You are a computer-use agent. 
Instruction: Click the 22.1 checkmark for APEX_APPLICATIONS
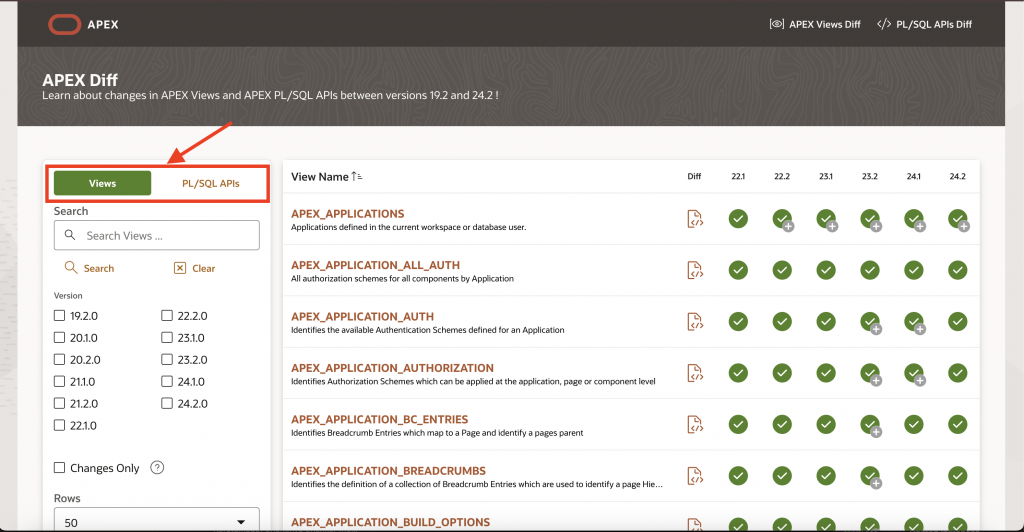(x=738, y=219)
